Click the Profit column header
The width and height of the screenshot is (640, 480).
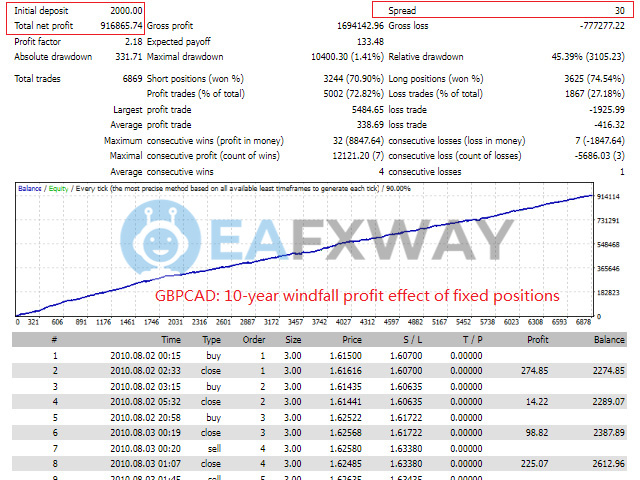538,340
